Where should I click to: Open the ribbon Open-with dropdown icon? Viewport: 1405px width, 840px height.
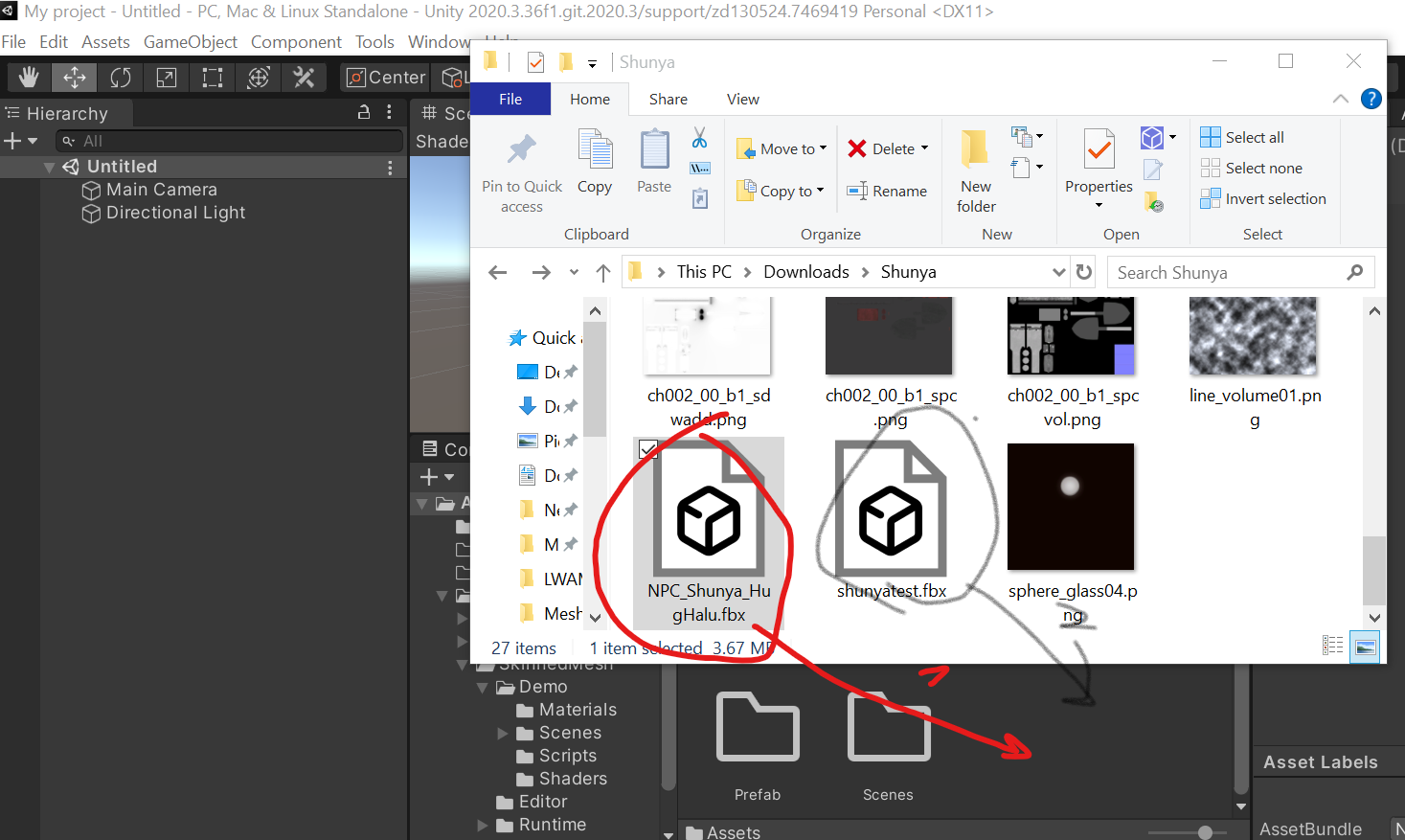pyautogui.click(x=1159, y=137)
